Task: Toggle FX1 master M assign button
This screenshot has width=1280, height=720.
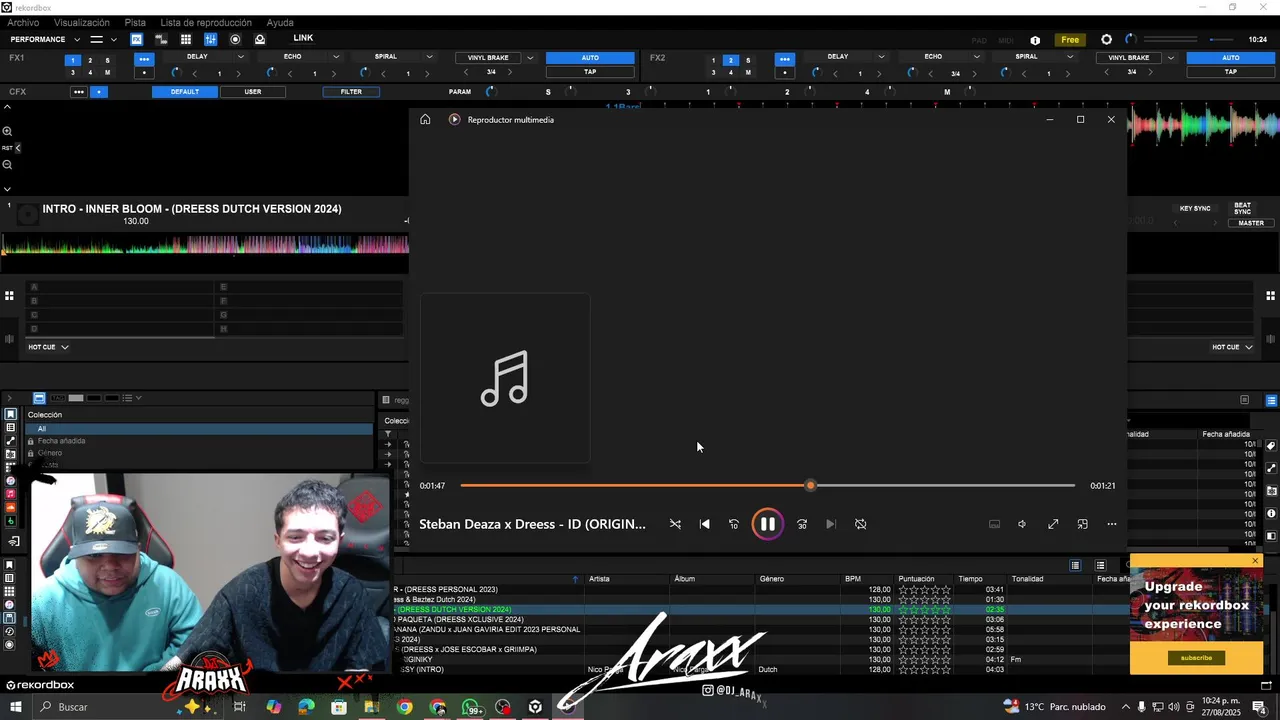Action: pyautogui.click(x=107, y=72)
